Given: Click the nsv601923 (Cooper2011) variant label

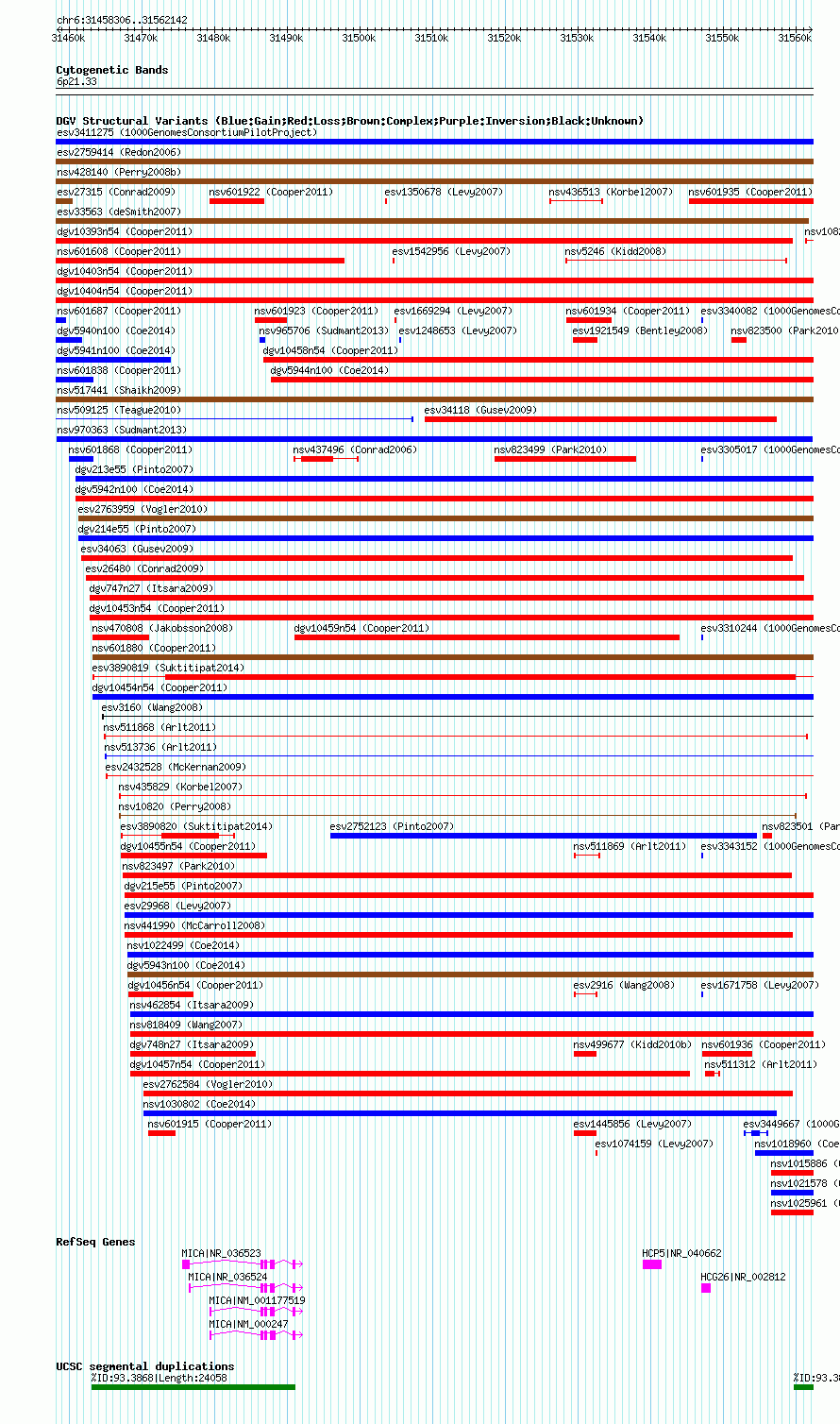Looking at the screenshot, I should 316,311.
